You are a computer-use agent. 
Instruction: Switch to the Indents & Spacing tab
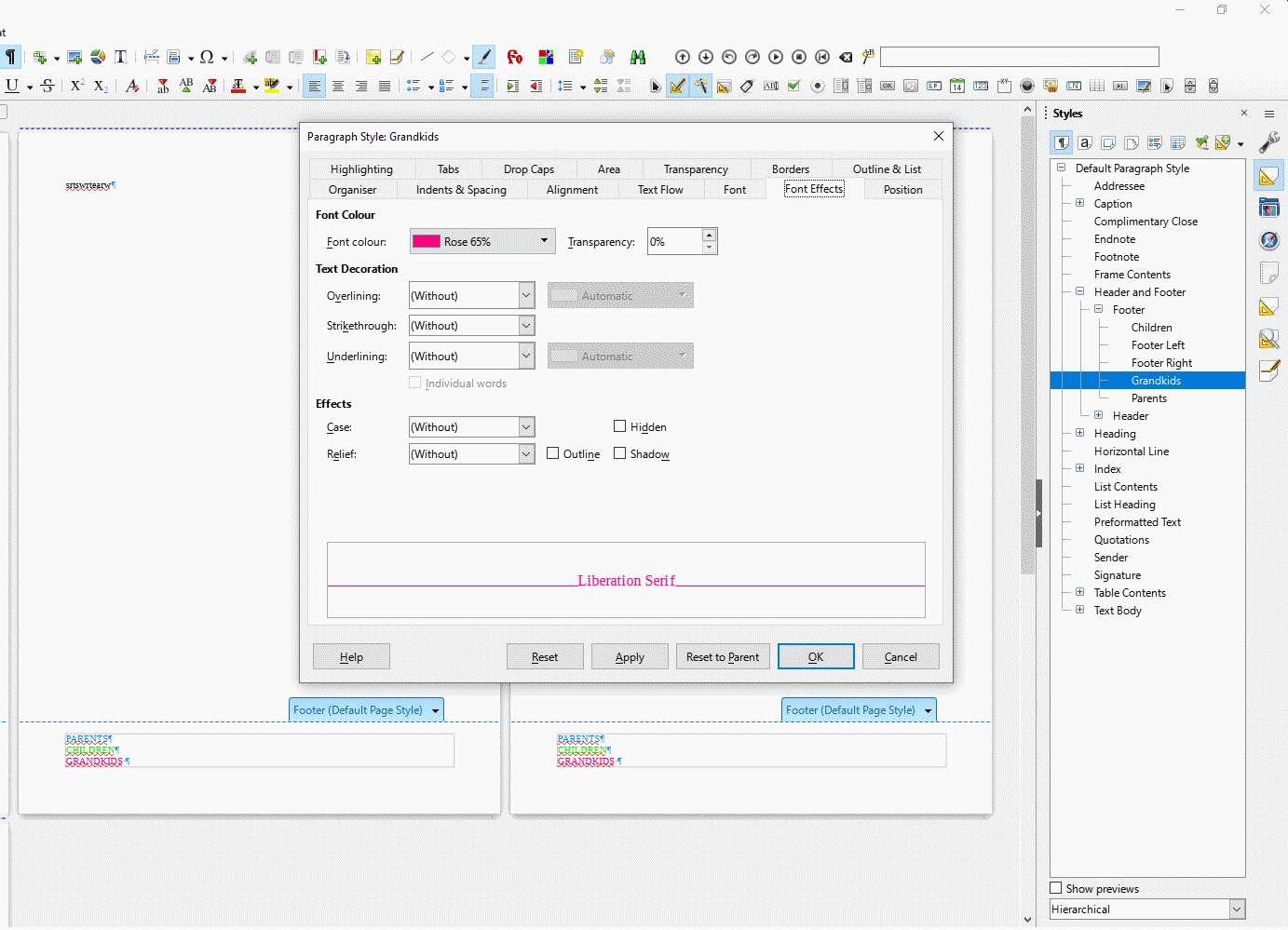461,189
